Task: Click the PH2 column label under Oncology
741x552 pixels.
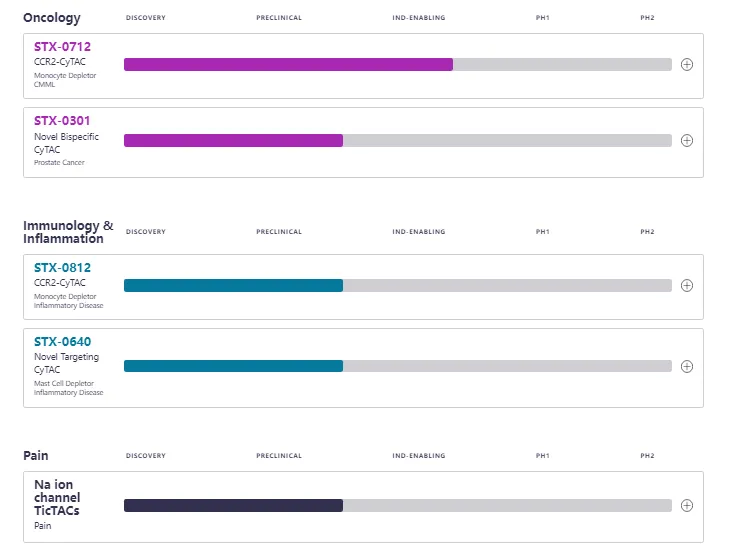Action: 647,18
